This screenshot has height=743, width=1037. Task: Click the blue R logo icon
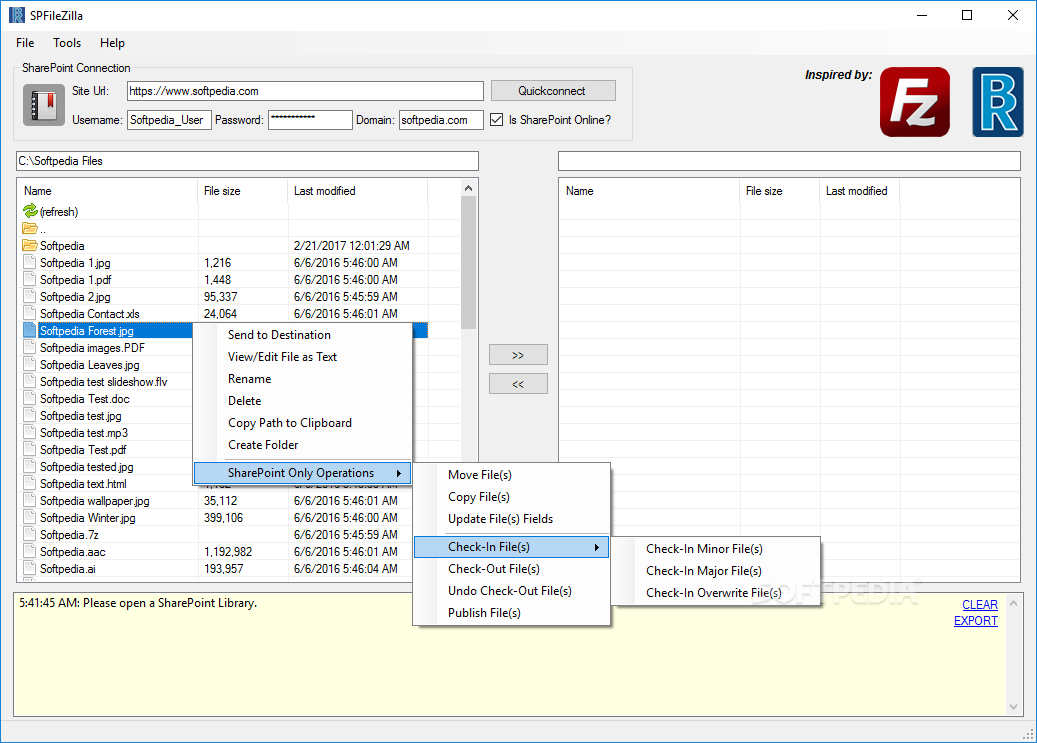[x=997, y=102]
